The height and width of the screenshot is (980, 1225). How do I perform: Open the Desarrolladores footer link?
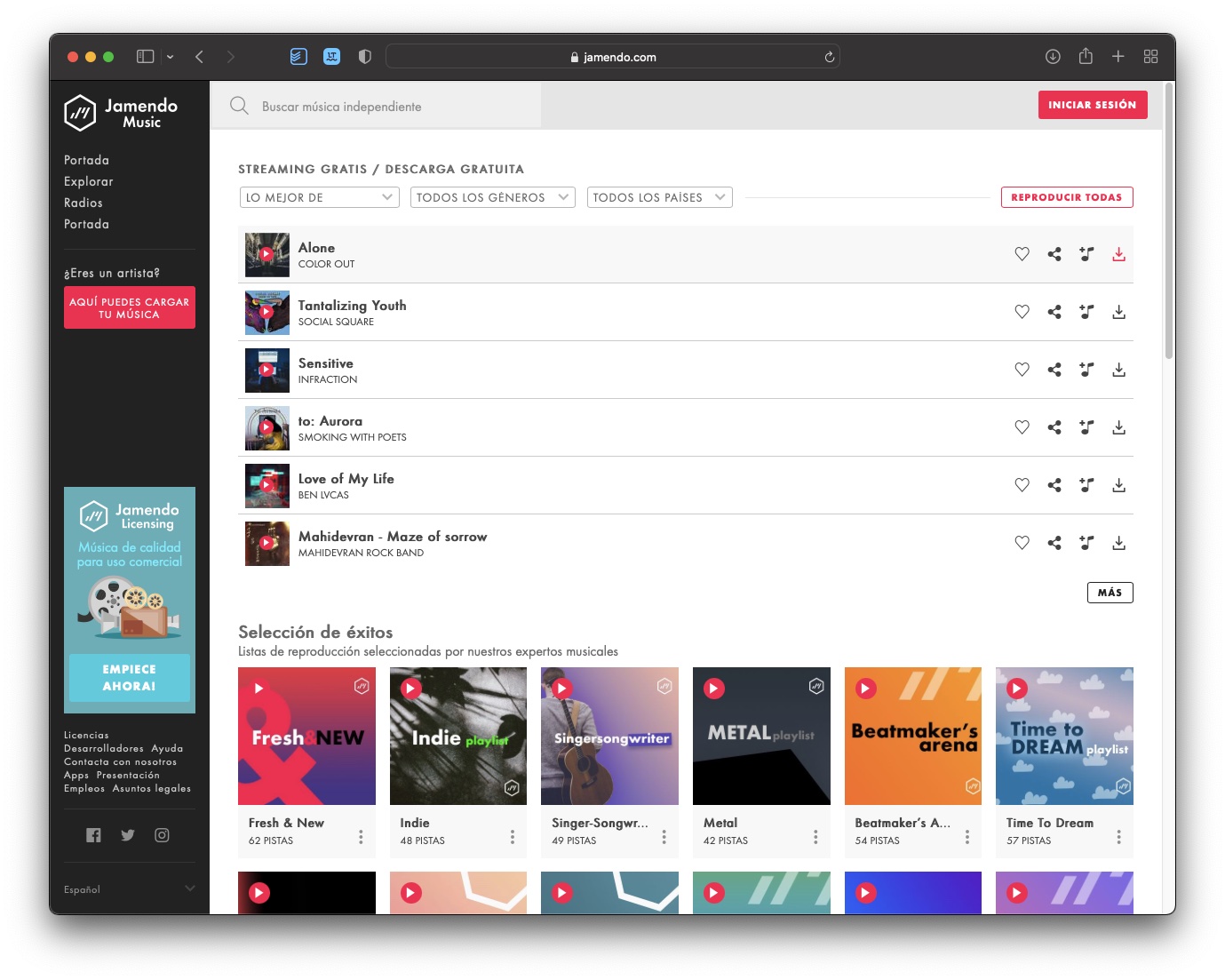[104, 749]
